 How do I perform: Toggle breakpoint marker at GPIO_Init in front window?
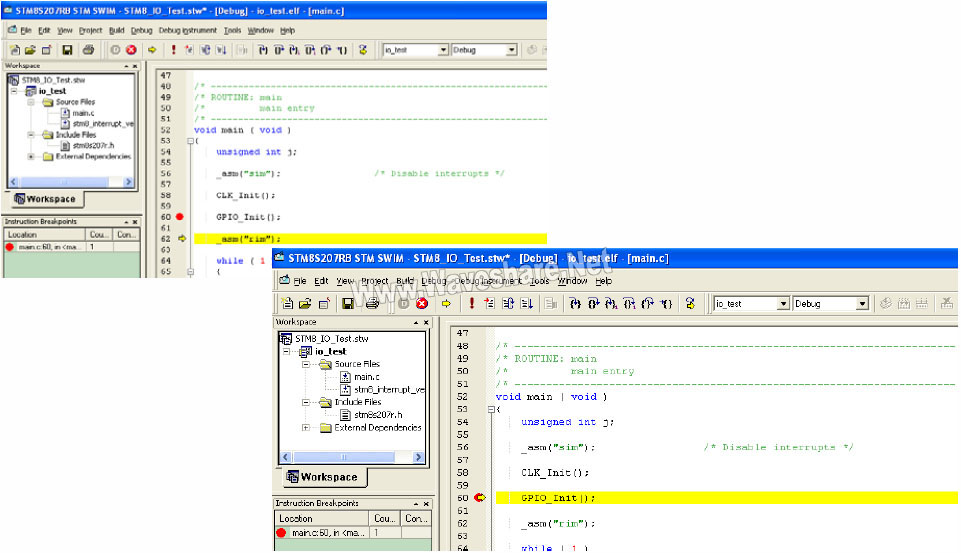coord(479,498)
